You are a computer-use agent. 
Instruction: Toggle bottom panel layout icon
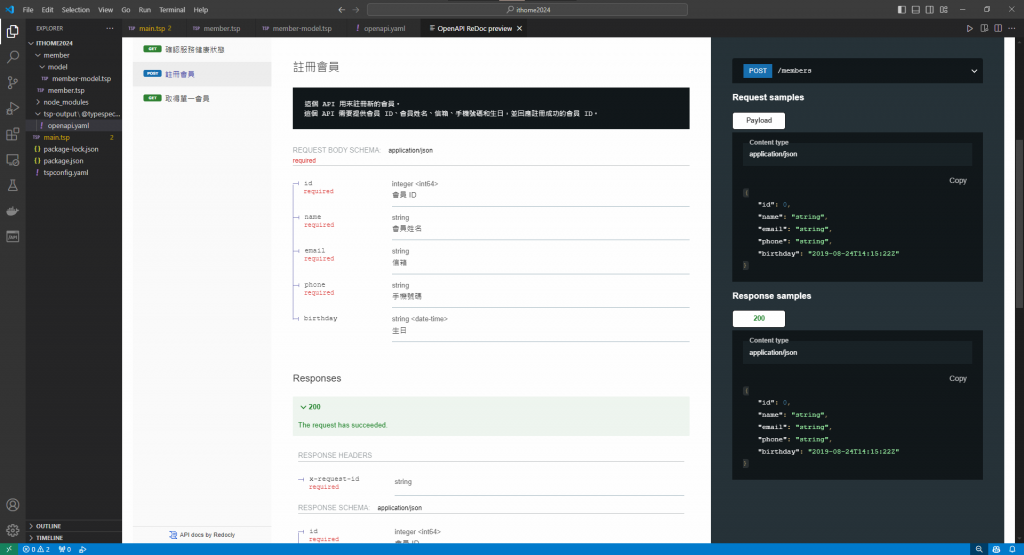916,10
